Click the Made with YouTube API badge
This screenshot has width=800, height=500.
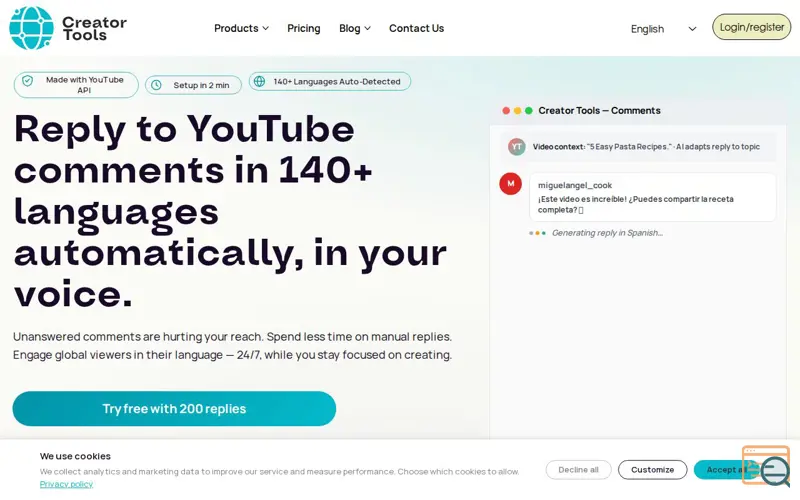[76, 85]
